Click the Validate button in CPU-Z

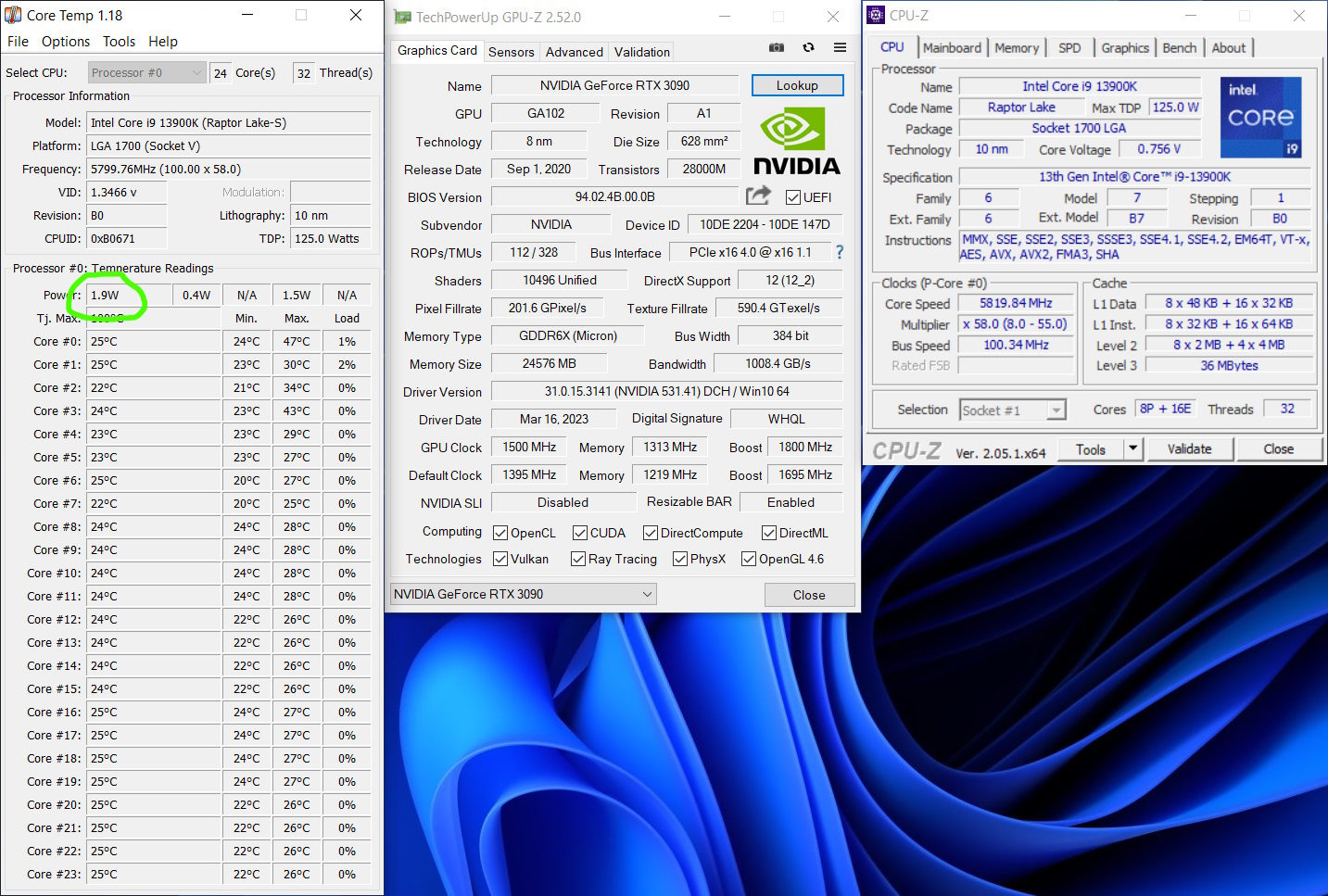point(1190,448)
